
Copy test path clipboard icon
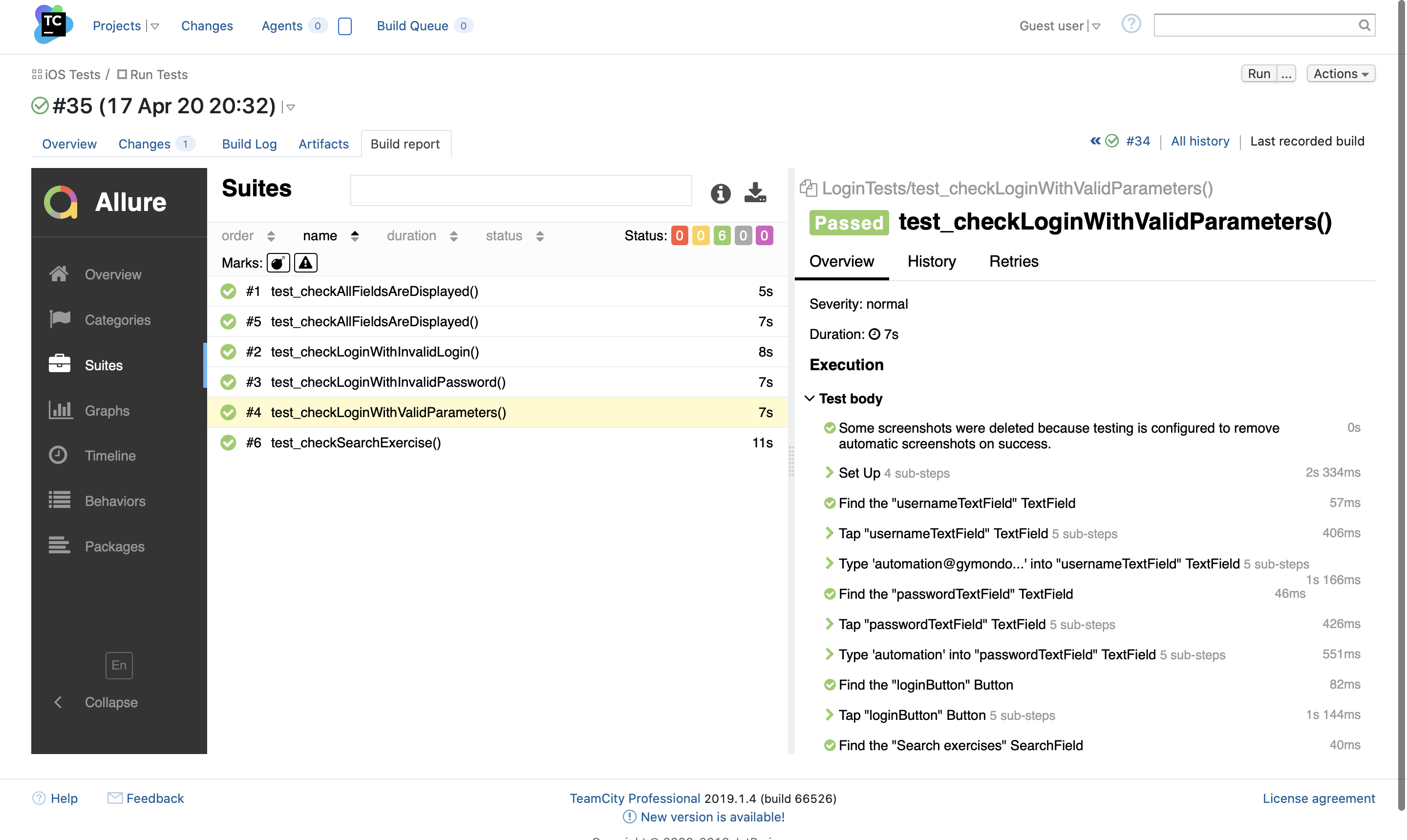point(808,189)
